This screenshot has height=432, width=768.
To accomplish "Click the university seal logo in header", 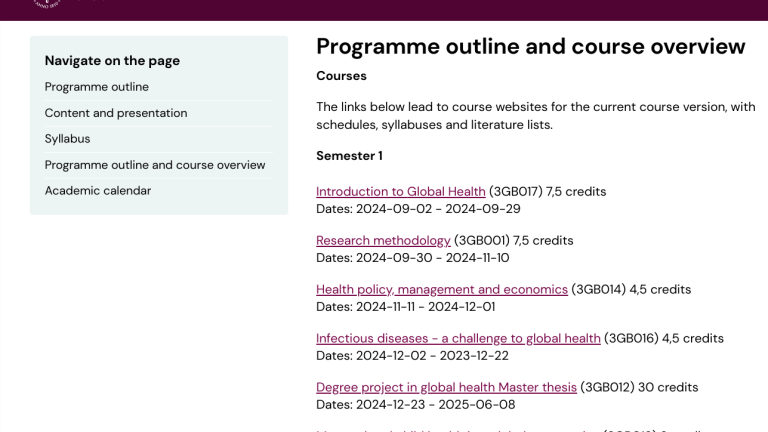I will pos(47,3).
